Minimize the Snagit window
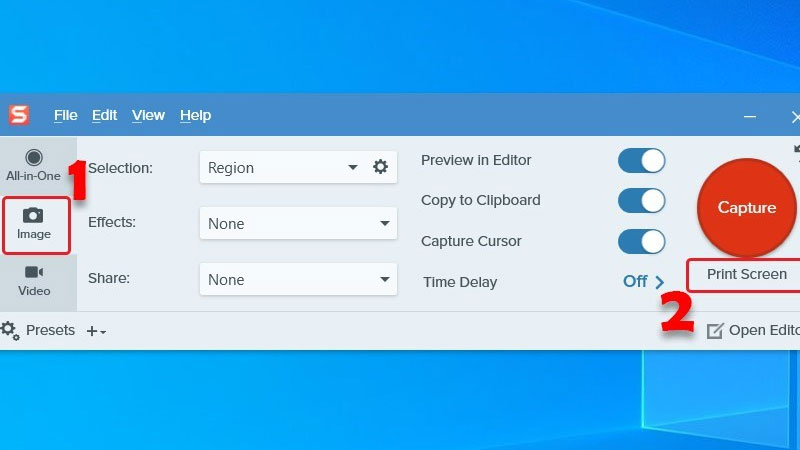The width and height of the screenshot is (800, 450). 749,116
